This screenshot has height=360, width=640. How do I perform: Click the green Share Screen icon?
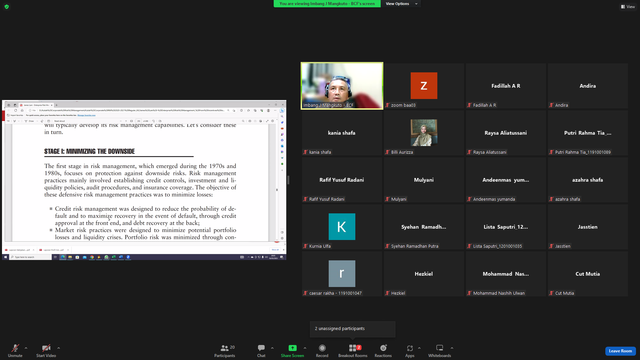tap(293, 348)
